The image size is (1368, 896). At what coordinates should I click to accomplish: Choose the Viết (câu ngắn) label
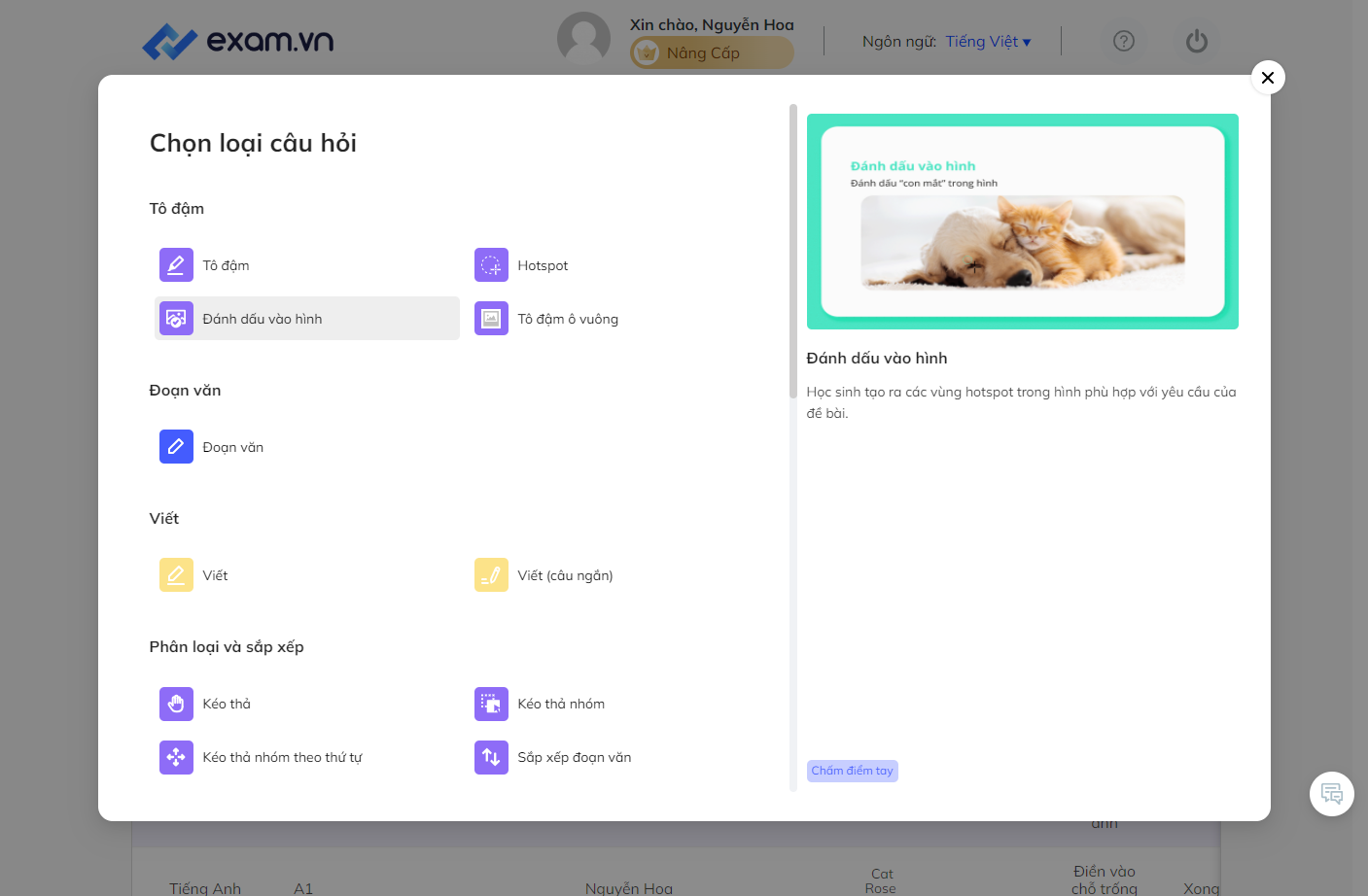[565, 575]
